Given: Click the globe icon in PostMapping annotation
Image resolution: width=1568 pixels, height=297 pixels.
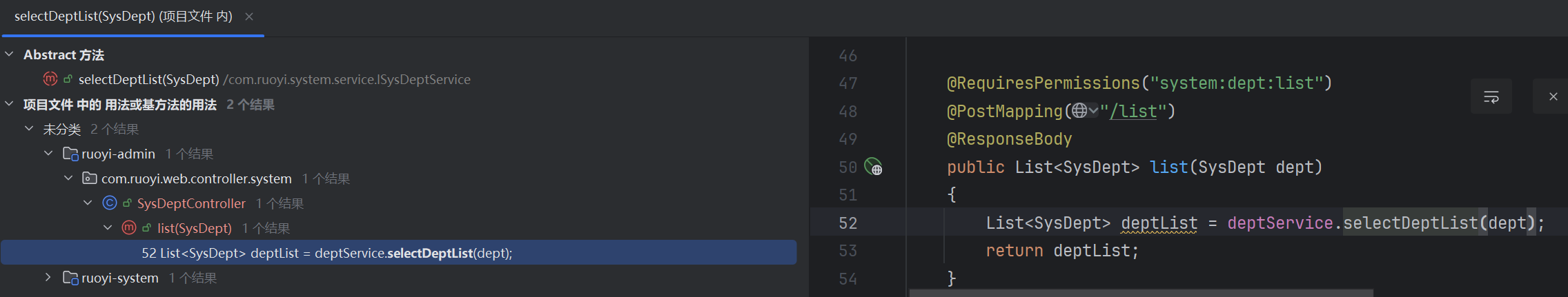Looking at the screenshot, I should [x=1079, y=110].
